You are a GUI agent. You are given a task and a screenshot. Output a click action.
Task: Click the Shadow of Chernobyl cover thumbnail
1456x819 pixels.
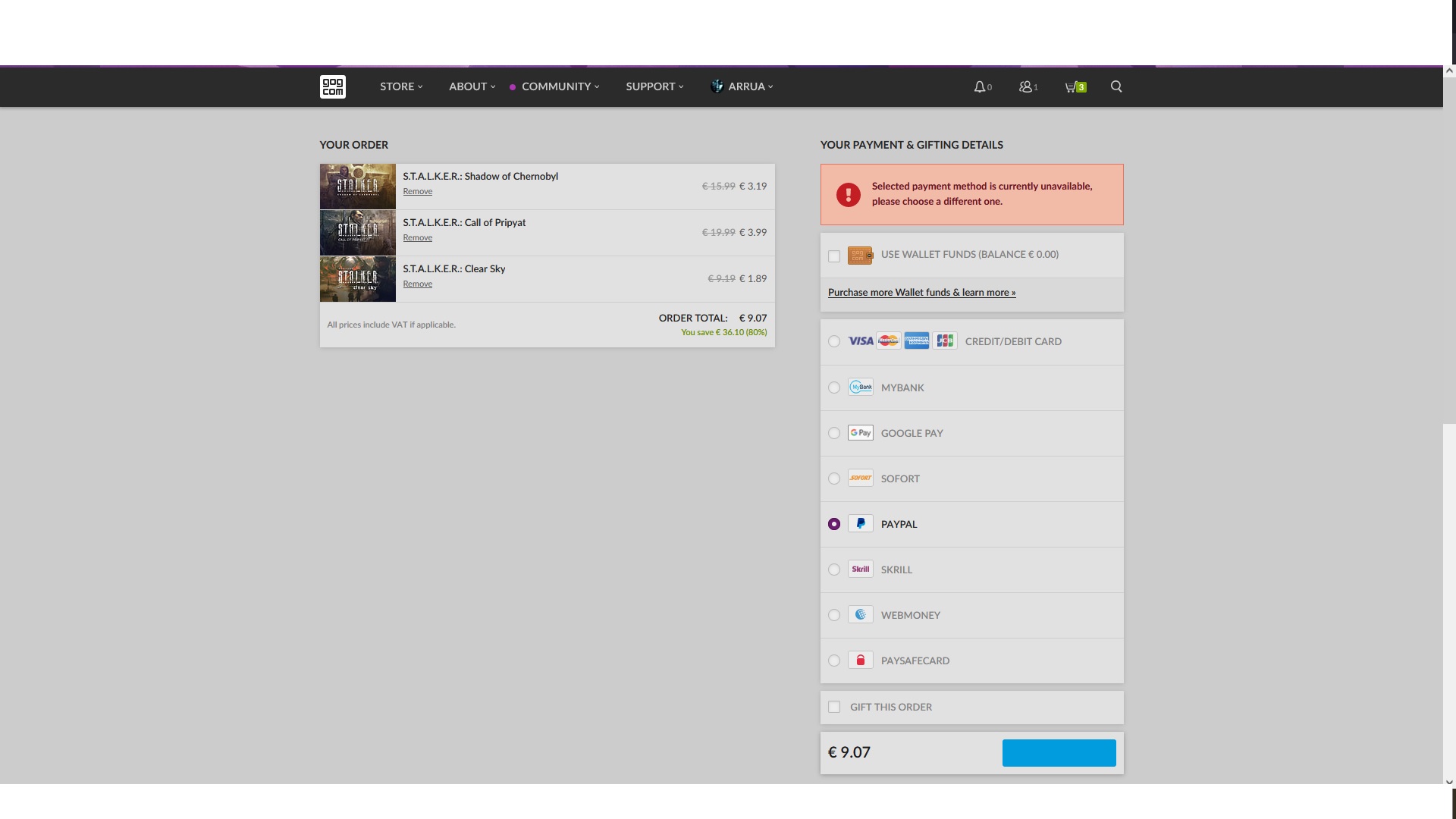pyautogui.click(x=358, y=187)
